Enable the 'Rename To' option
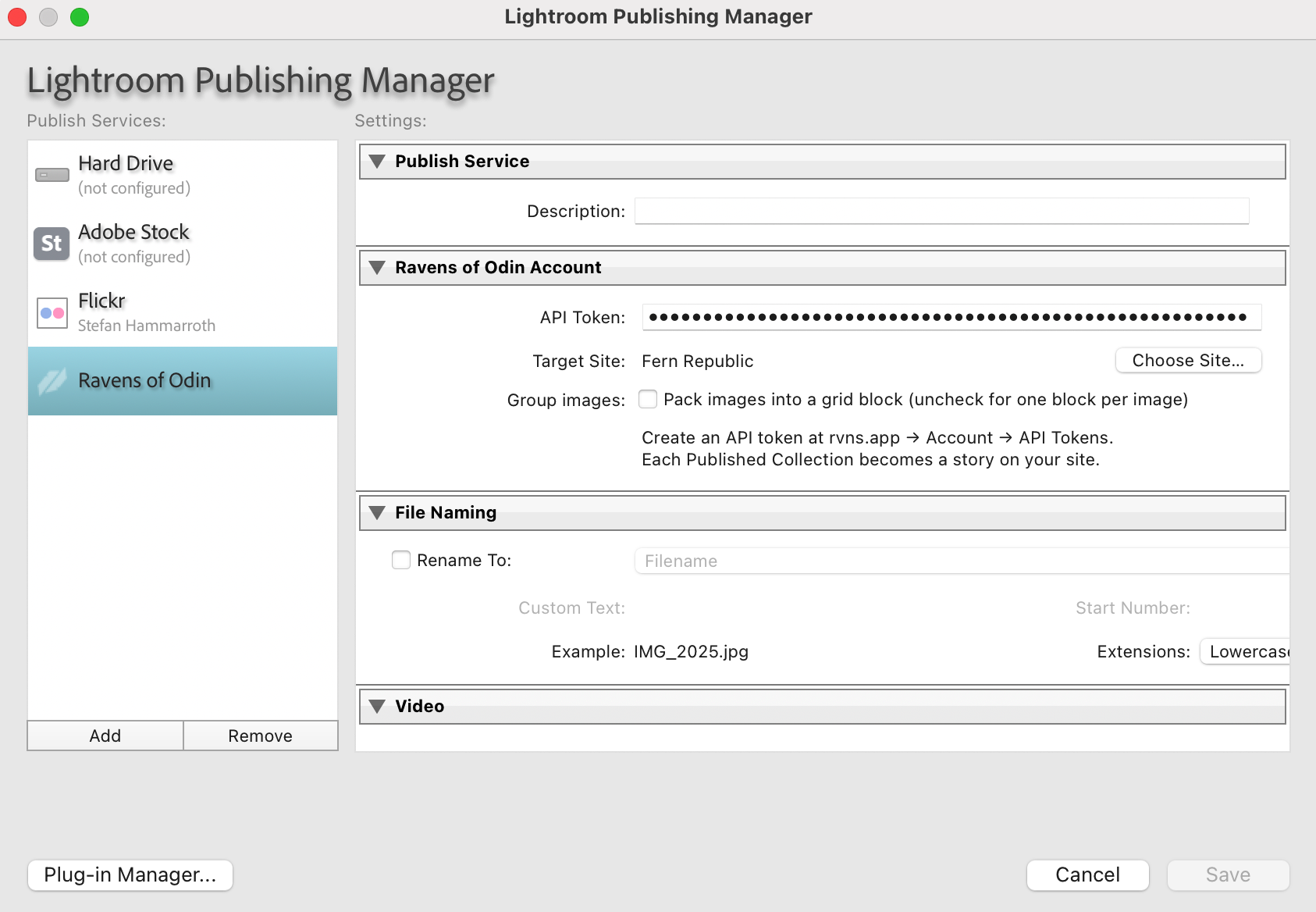The image size is (1316, 912). 400,560
